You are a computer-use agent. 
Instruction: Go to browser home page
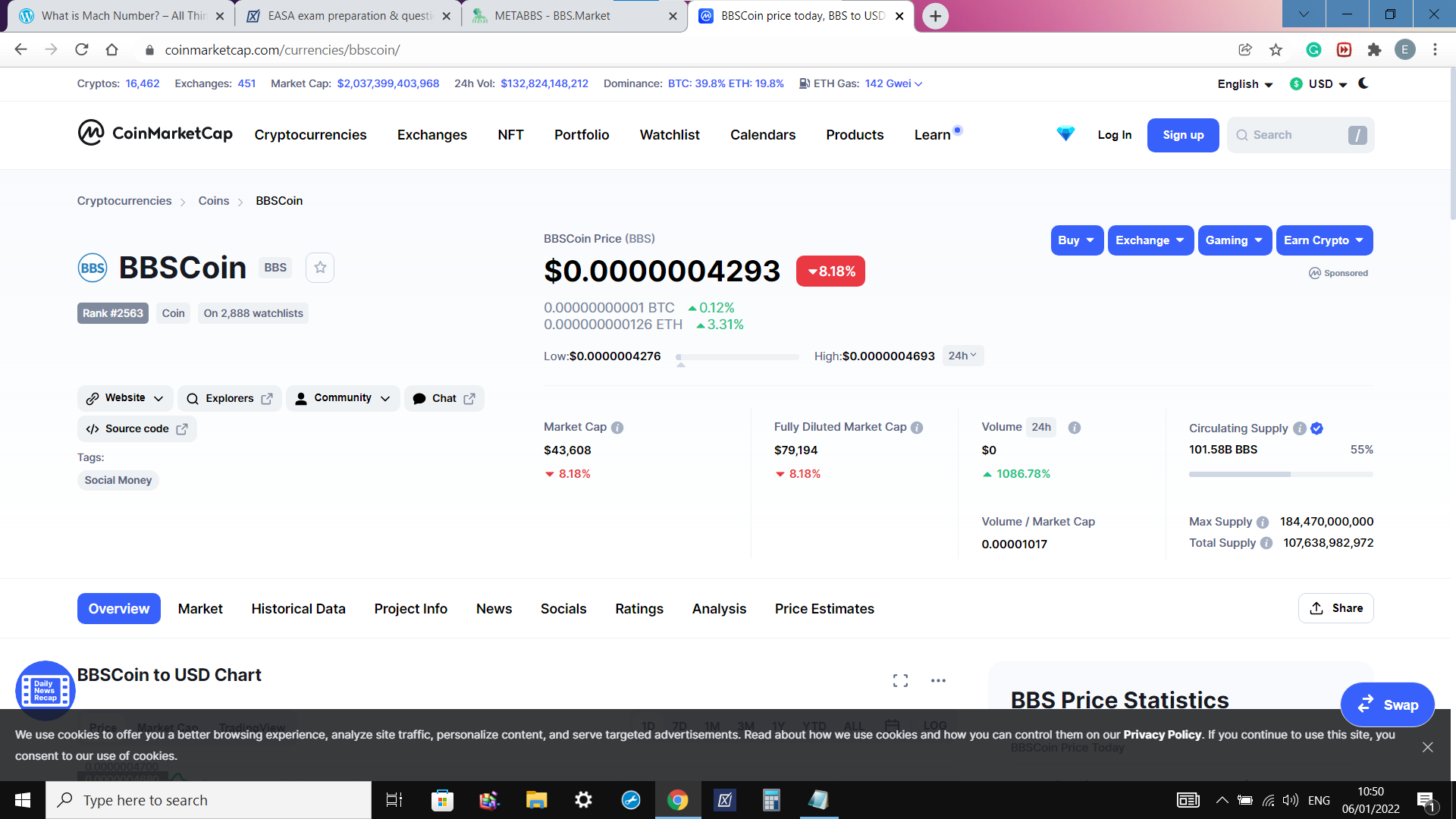(112, 50)
